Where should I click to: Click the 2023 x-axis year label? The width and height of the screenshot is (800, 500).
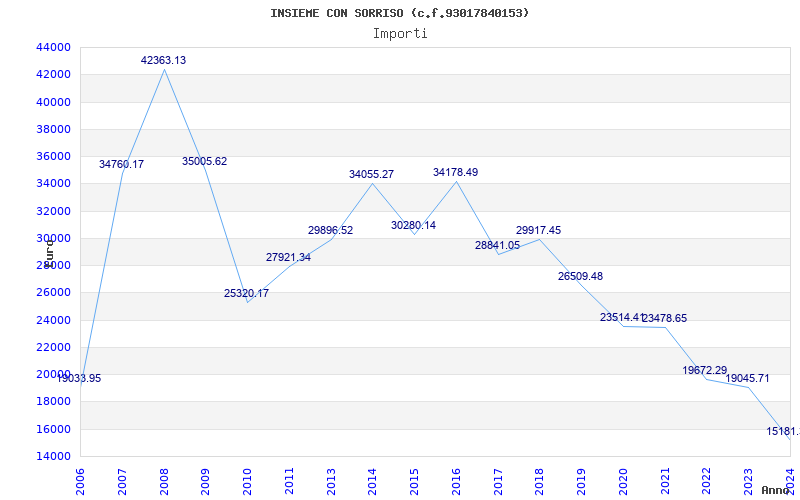pos(748,482)
